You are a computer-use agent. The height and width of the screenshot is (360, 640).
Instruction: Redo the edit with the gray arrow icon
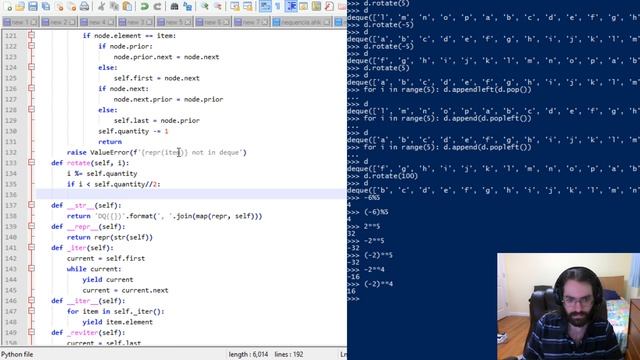click(x=157, y=6)
